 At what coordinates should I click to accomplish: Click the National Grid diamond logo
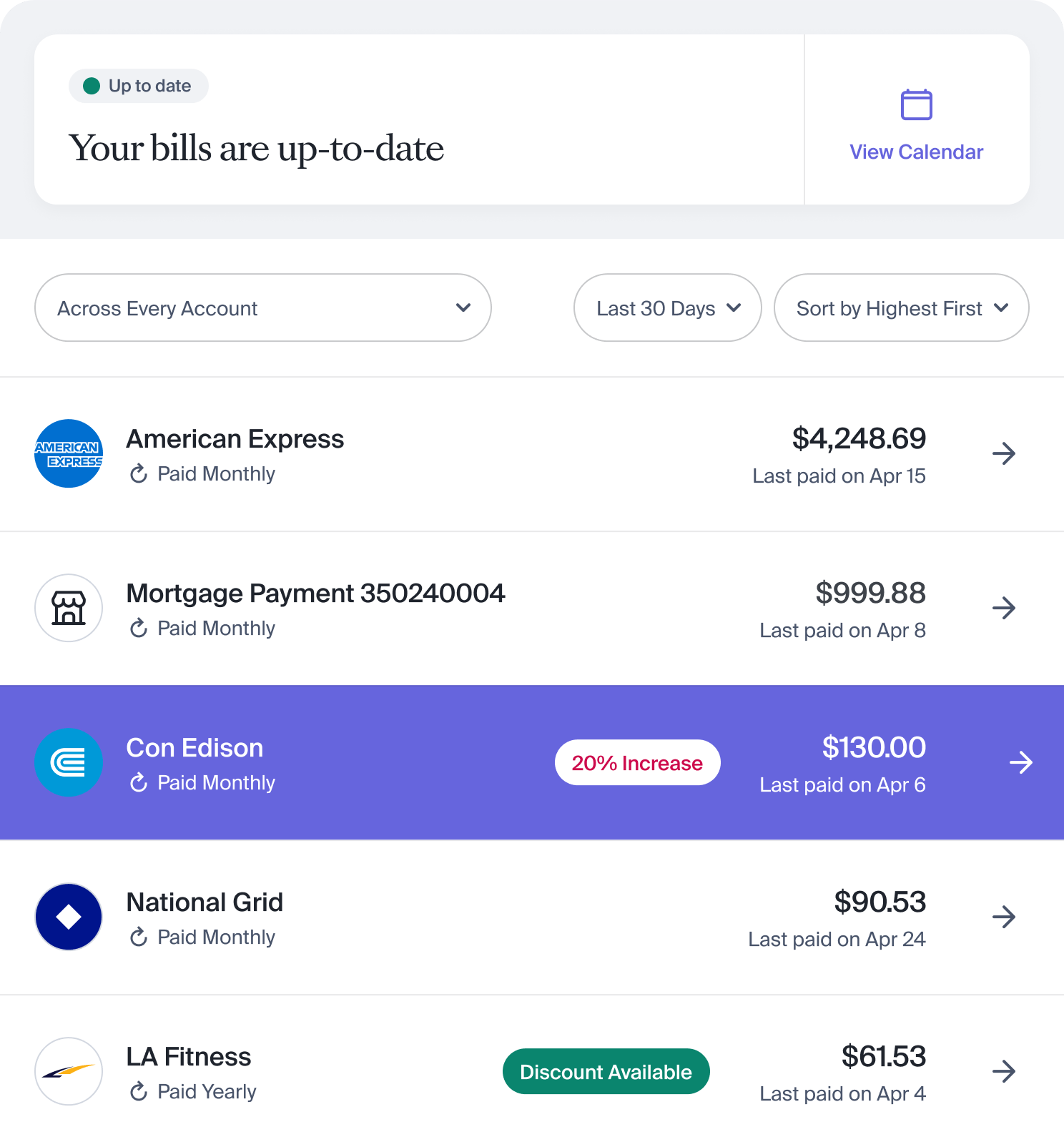[x=68, y=917]
